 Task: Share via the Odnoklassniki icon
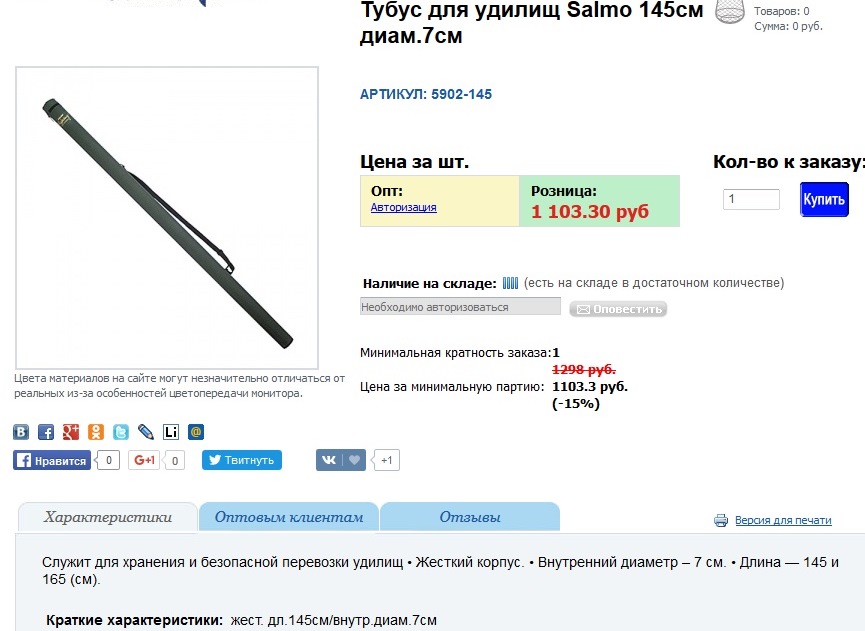96,432
